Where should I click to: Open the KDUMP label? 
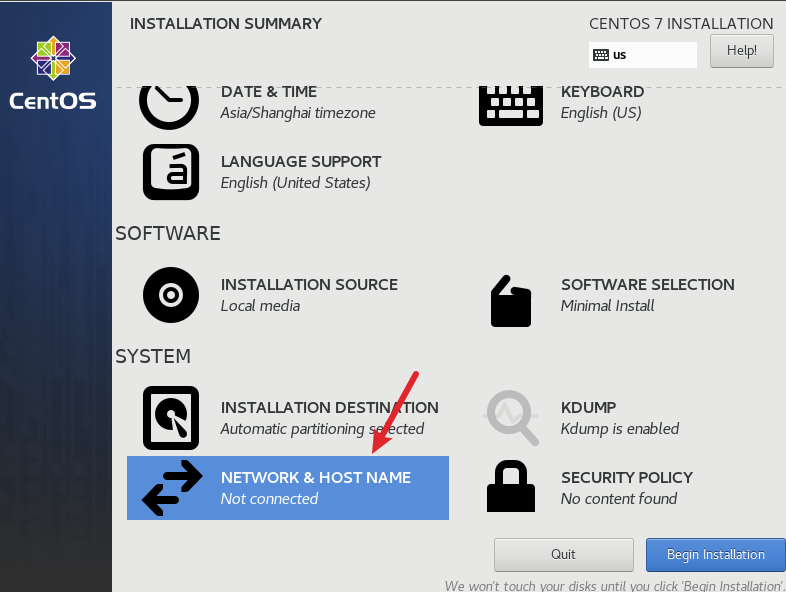pos(588,407)
